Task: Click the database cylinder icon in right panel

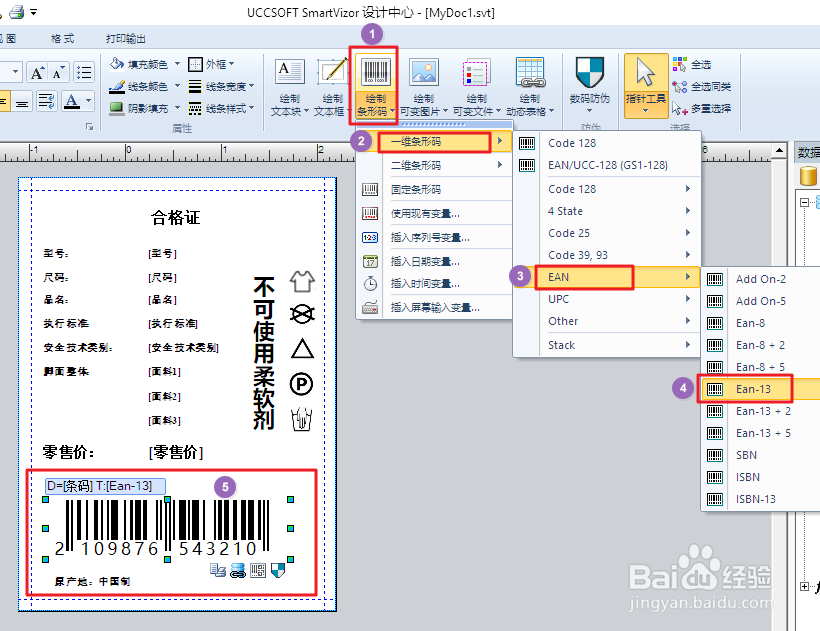Action: point(808,176)
